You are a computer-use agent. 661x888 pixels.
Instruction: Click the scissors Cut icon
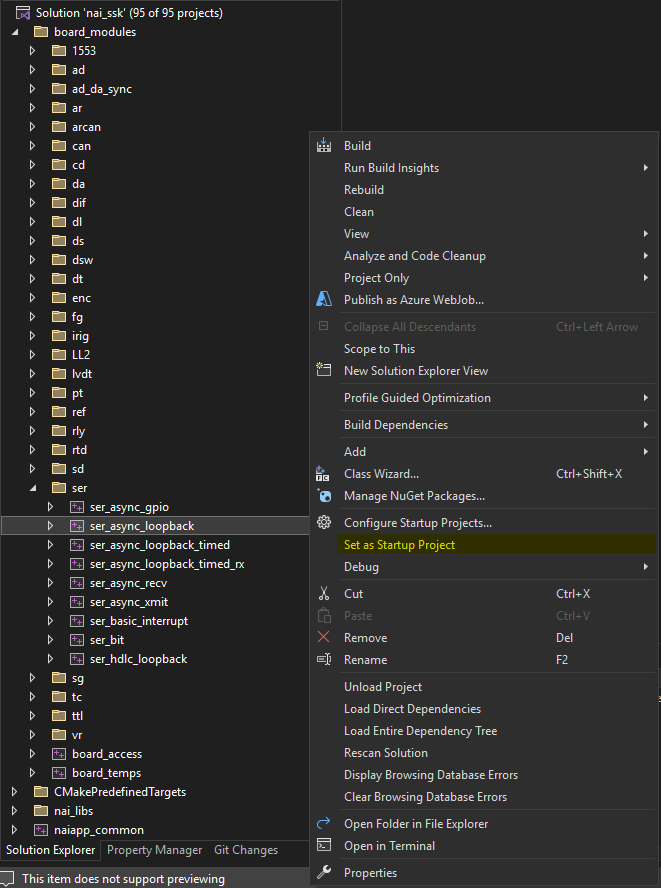(x=323, y=594)
